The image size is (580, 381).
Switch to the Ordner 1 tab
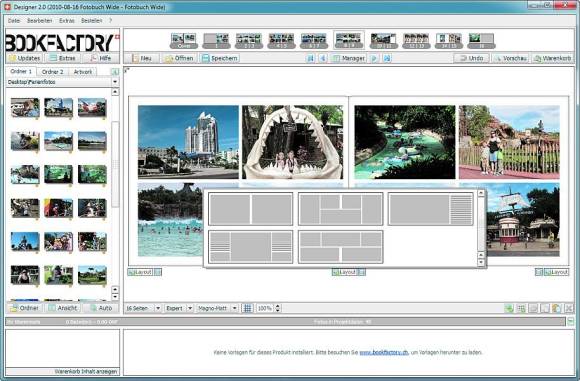click(21, 71)
